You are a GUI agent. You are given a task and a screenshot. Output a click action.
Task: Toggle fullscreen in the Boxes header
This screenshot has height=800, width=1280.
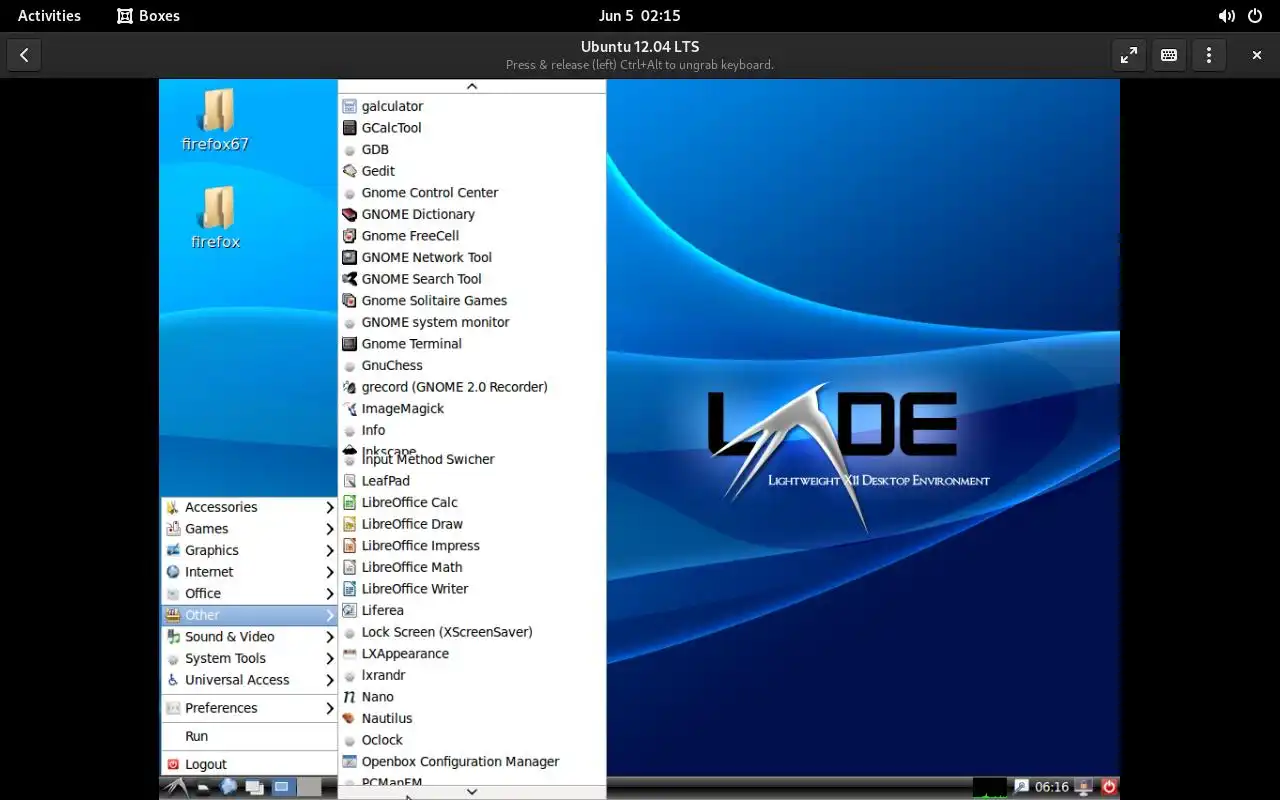(1129, 55)
